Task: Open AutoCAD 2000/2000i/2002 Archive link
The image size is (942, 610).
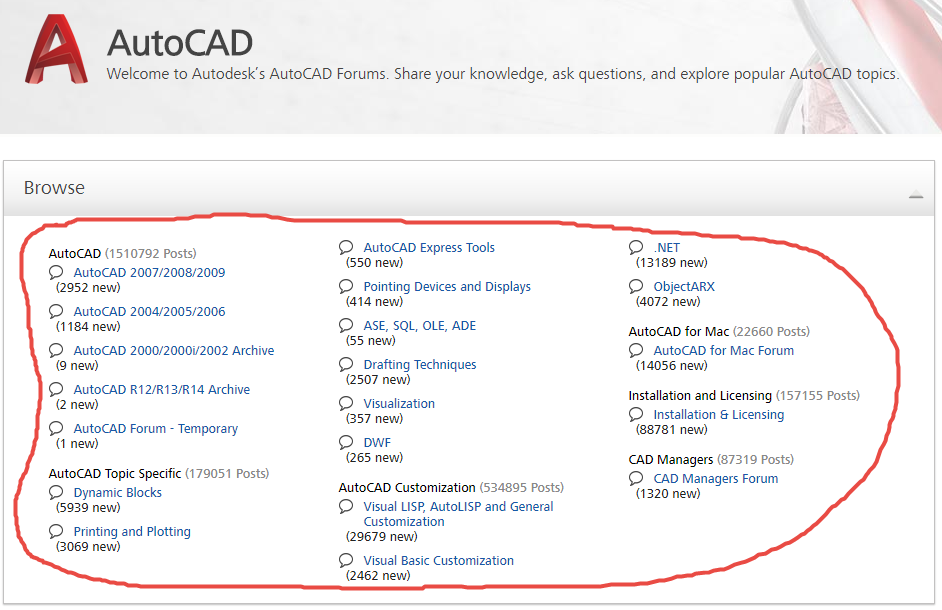Action: tap(174, 350)
